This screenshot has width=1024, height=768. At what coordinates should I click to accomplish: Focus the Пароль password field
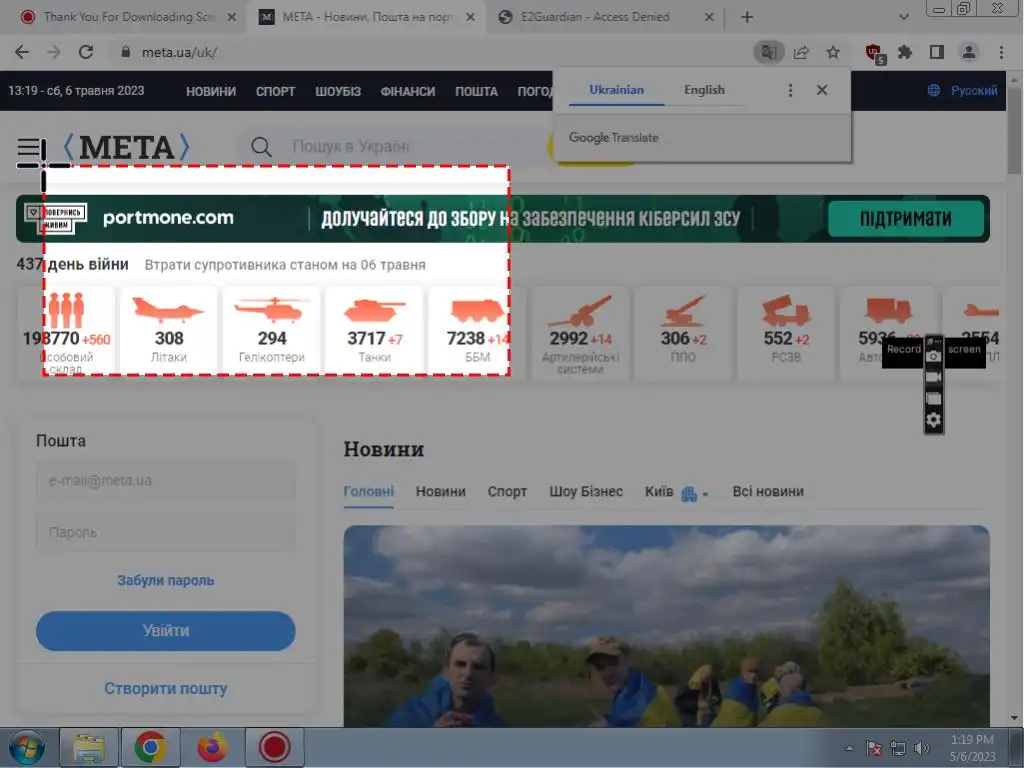[166, 533]
